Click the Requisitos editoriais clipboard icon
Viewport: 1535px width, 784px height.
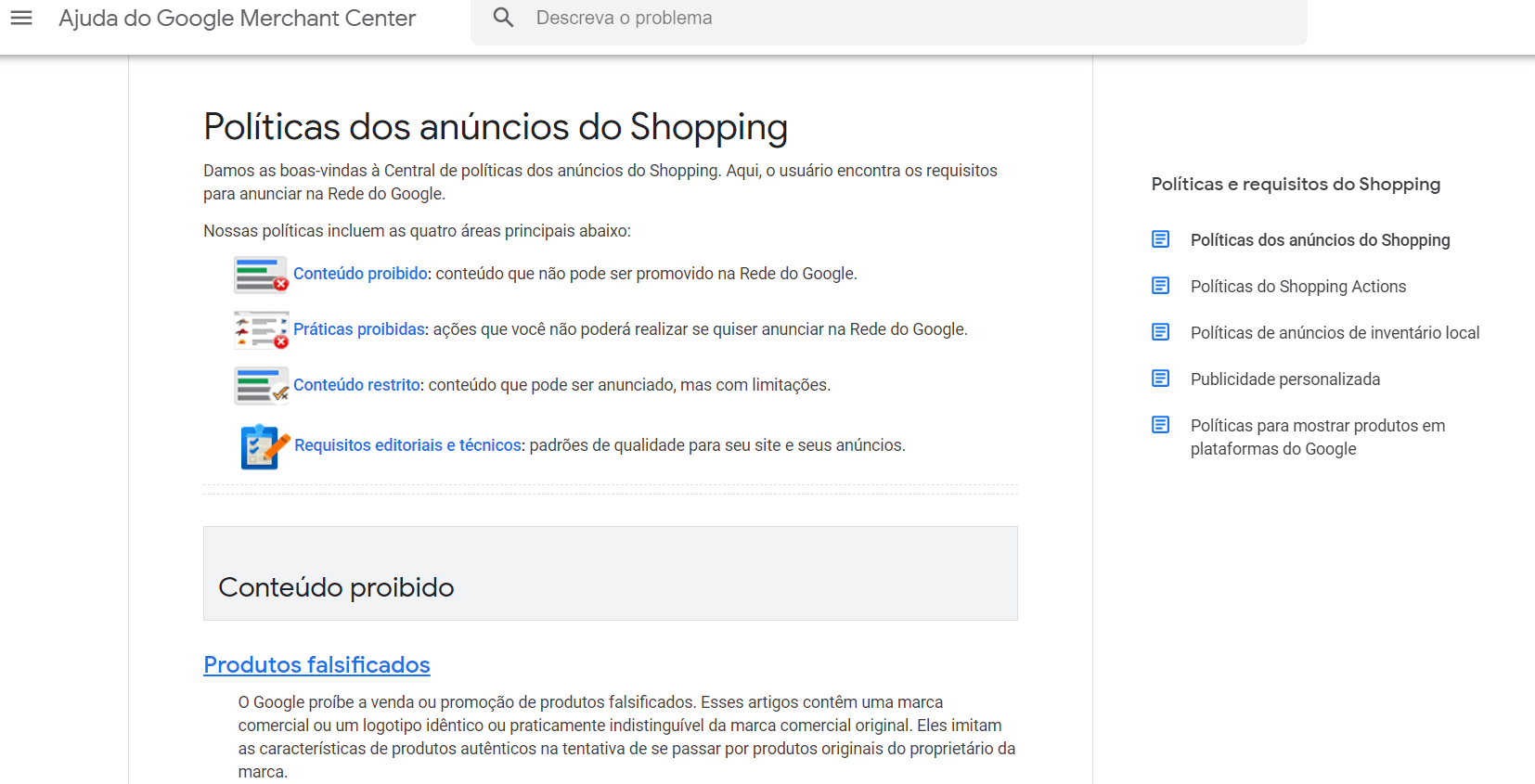(264, 446)
